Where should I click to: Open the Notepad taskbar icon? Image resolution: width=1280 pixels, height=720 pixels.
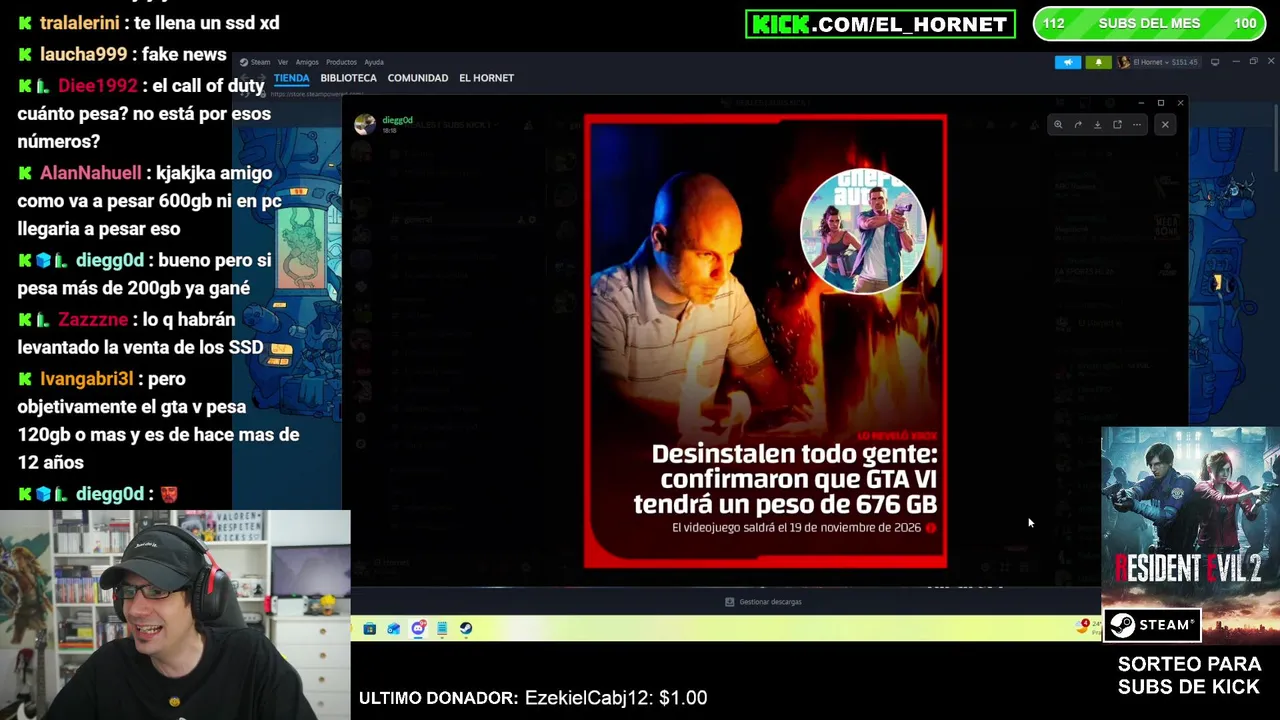tap(442, 629)
